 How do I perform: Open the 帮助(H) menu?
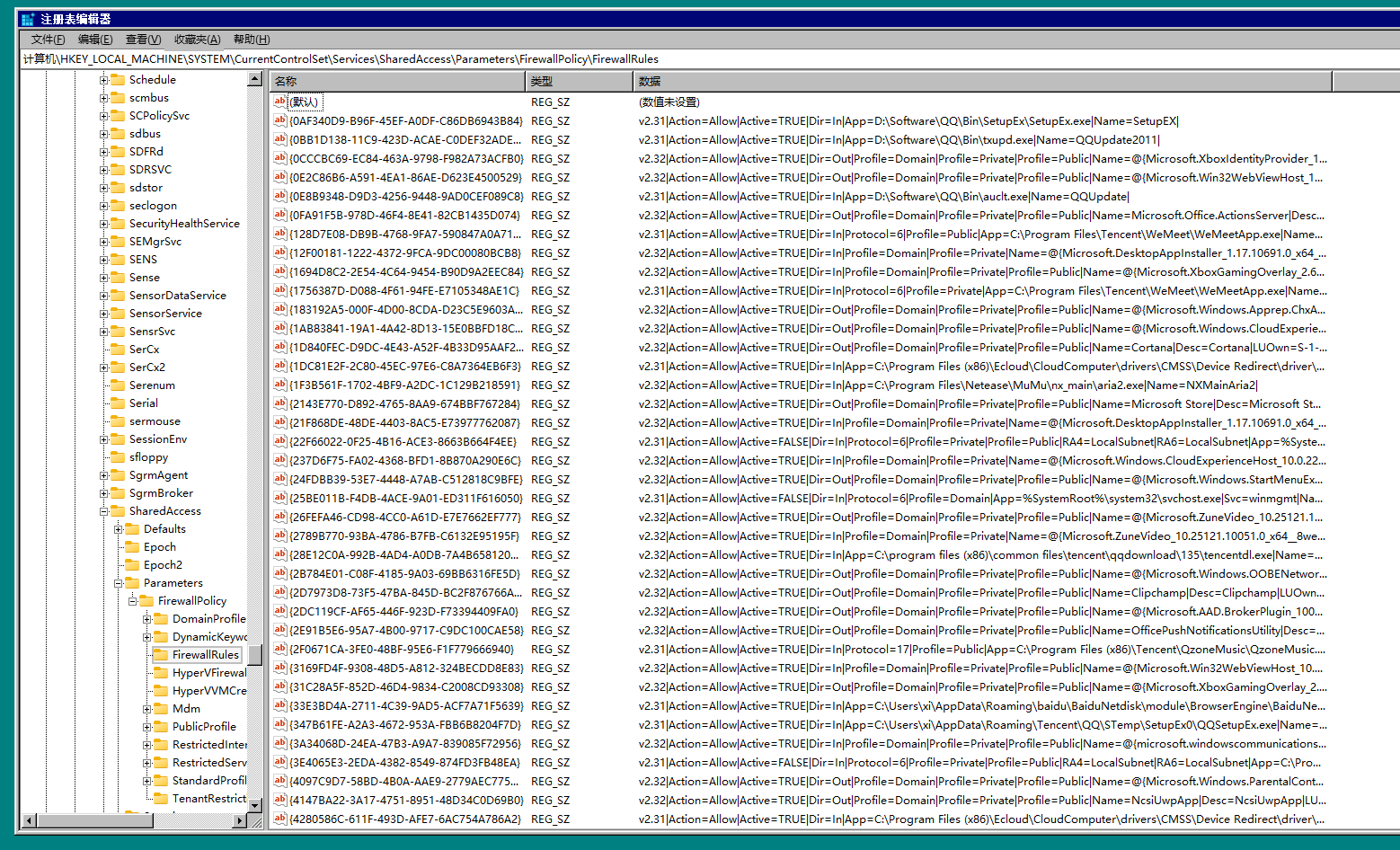252,40
